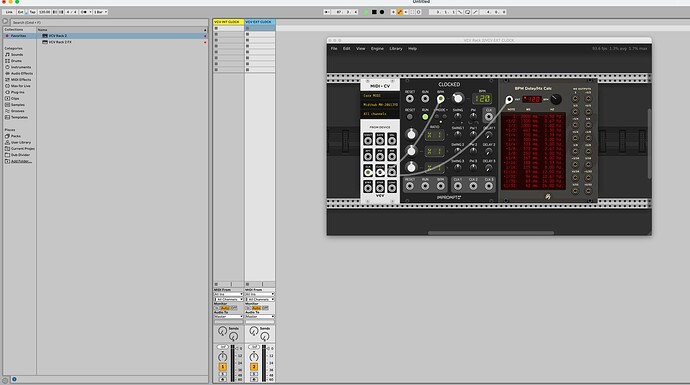Viewport: 690px width, 385px height.
Task: Click Add Folder link in Places
Action: (x=20, y=161)
